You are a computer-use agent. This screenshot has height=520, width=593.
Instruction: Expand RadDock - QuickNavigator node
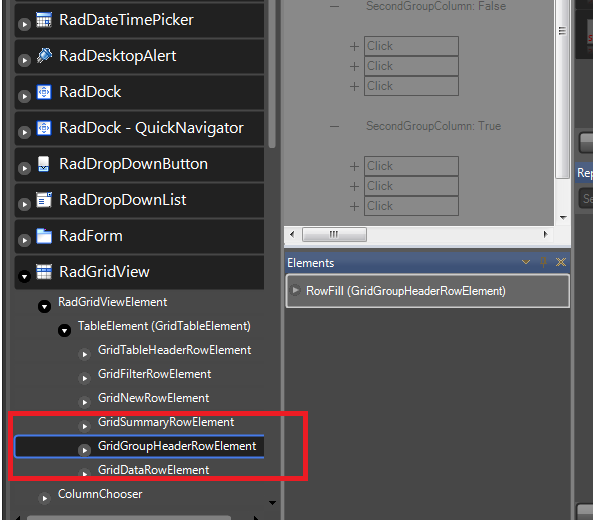point(24,132)
